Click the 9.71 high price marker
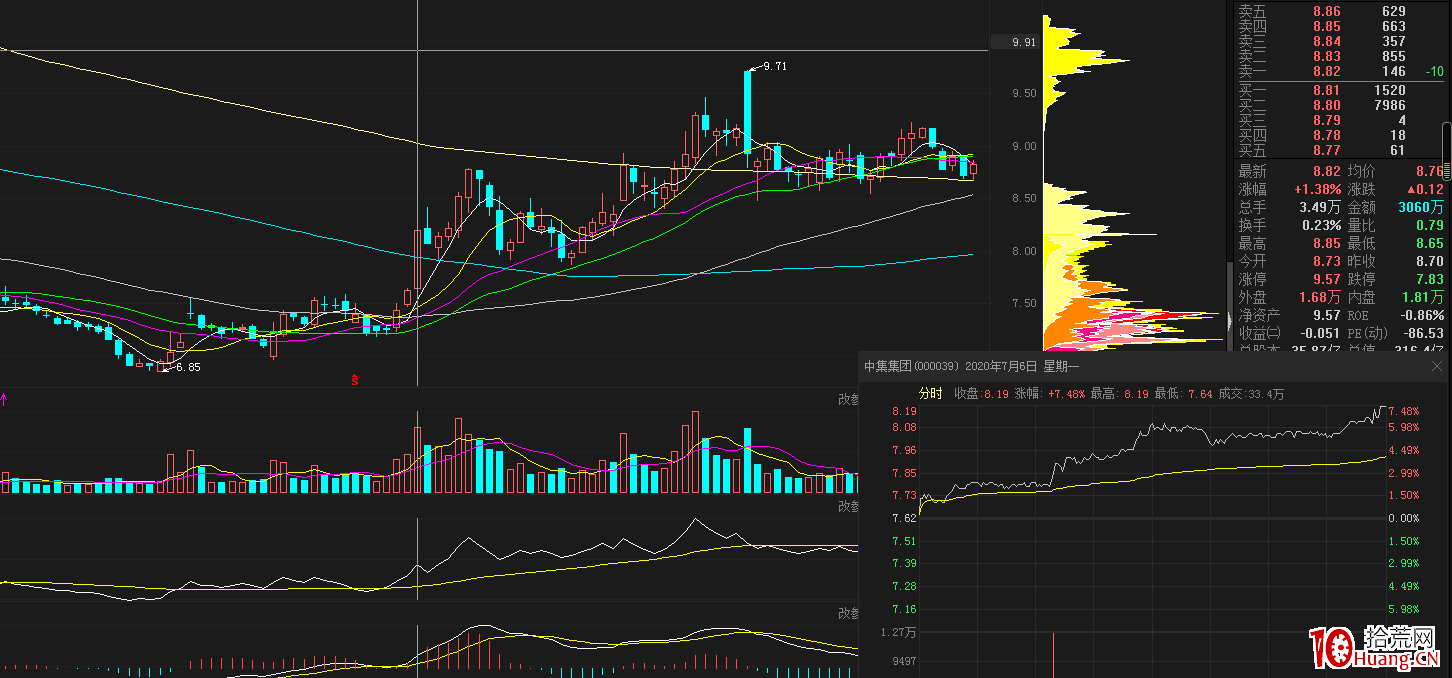 pos(774,66)
